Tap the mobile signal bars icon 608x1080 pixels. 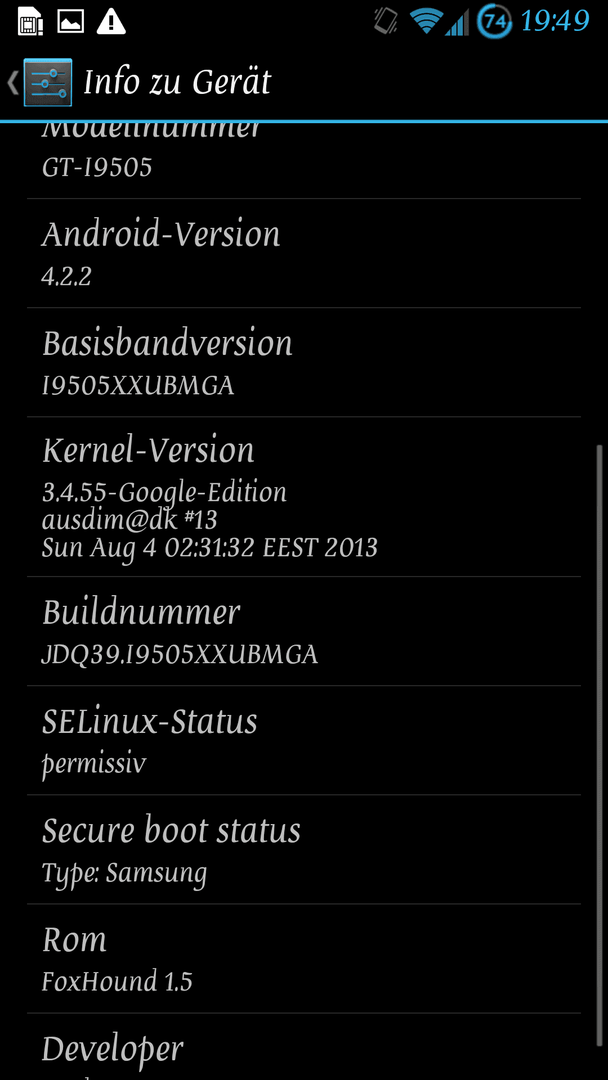click(x=457, y=23)
